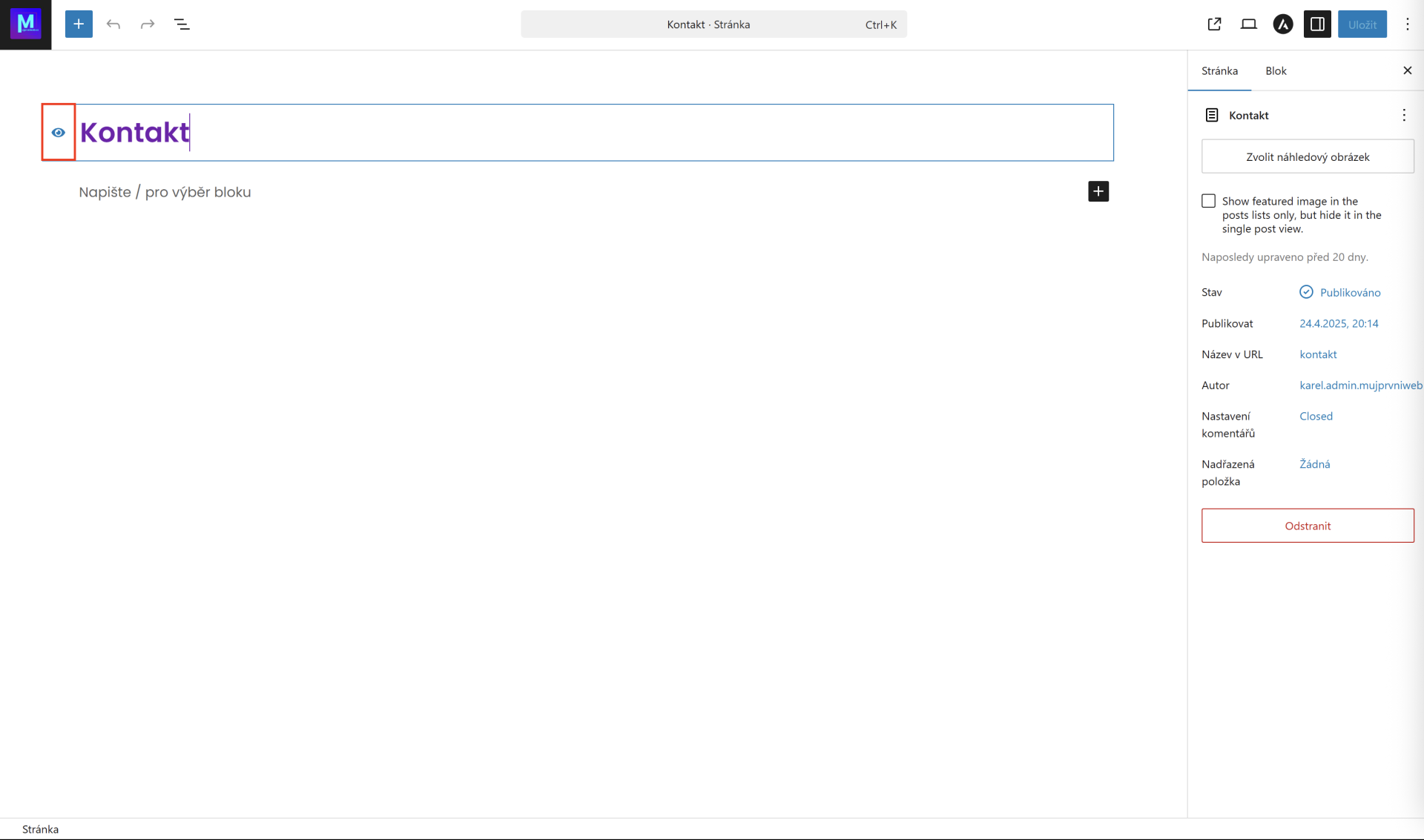Screen dimensions: 1424x840
Task: Open the Kontakt page actions three-dot menu
Action: (x=1403, y=115)
